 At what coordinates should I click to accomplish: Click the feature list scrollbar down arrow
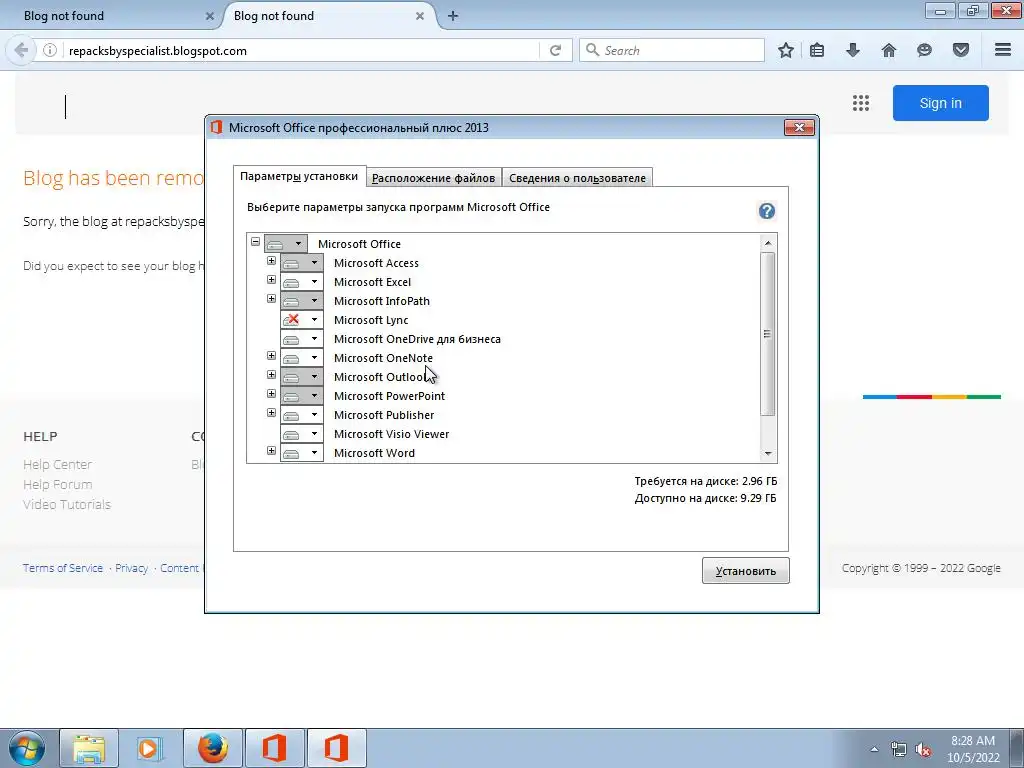tap(768, 453)
